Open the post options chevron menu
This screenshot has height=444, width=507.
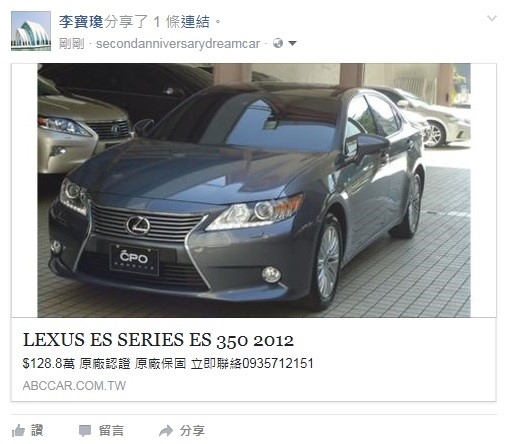492,18
